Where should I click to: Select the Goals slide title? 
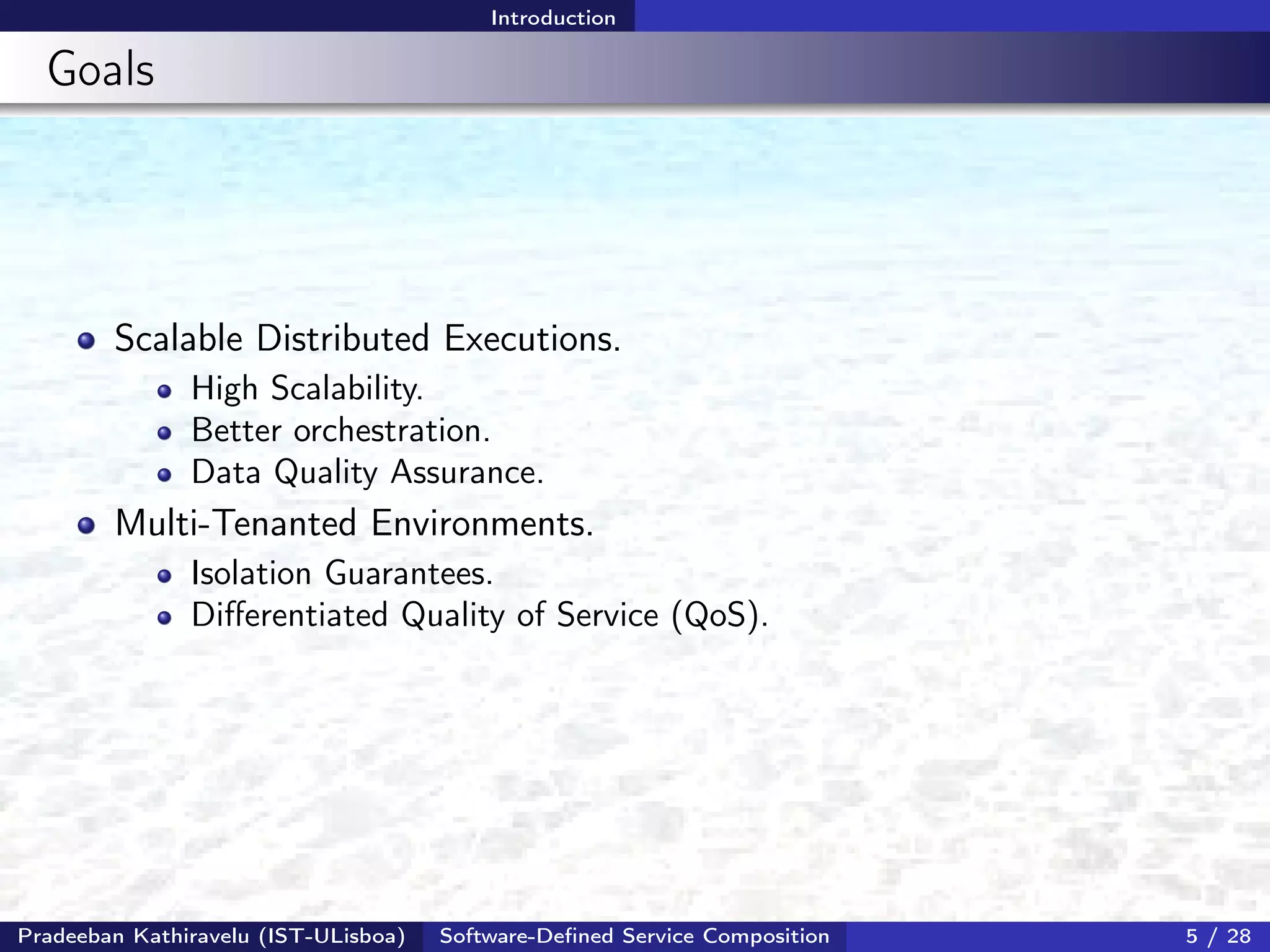pyautogui.click(x=101, y=69)
